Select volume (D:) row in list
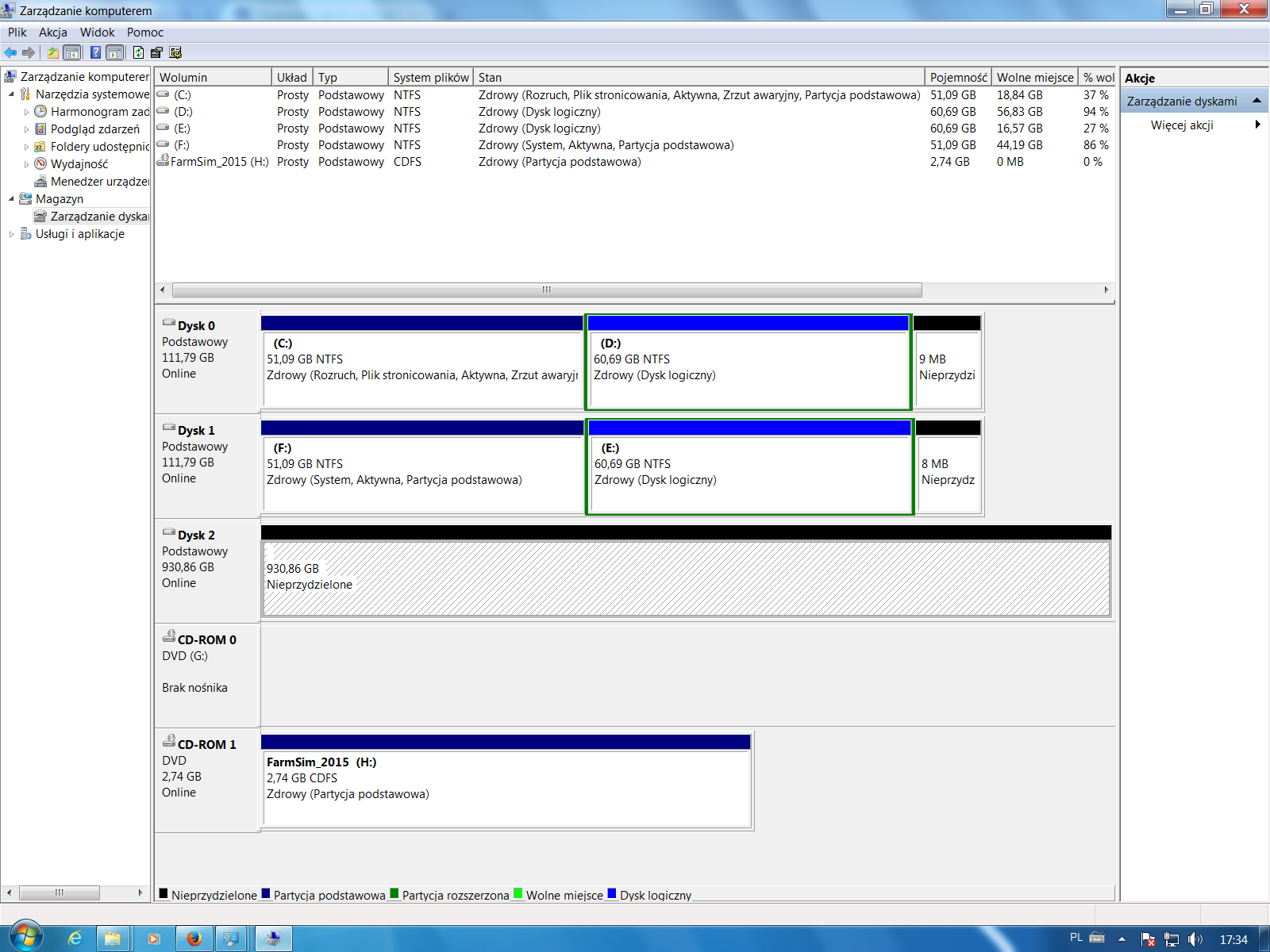The image size is (1270, 952). tap(633, 112)
